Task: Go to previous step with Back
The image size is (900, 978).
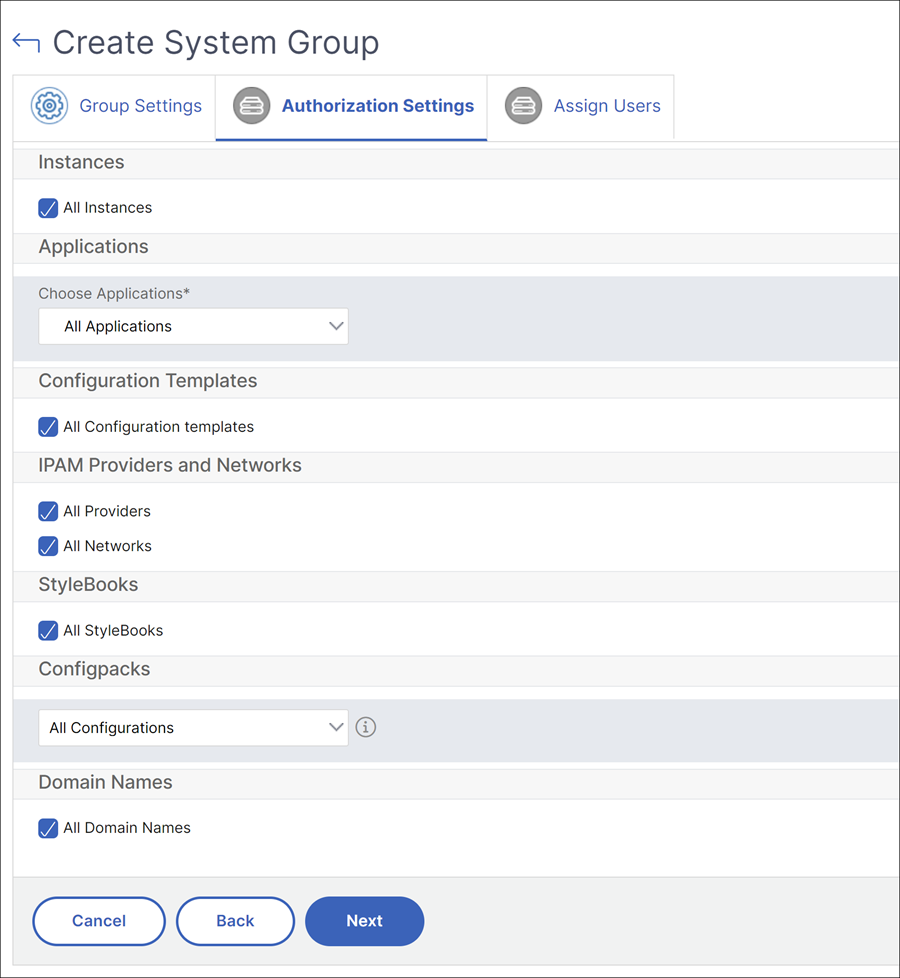Action: tap(235, 921)
